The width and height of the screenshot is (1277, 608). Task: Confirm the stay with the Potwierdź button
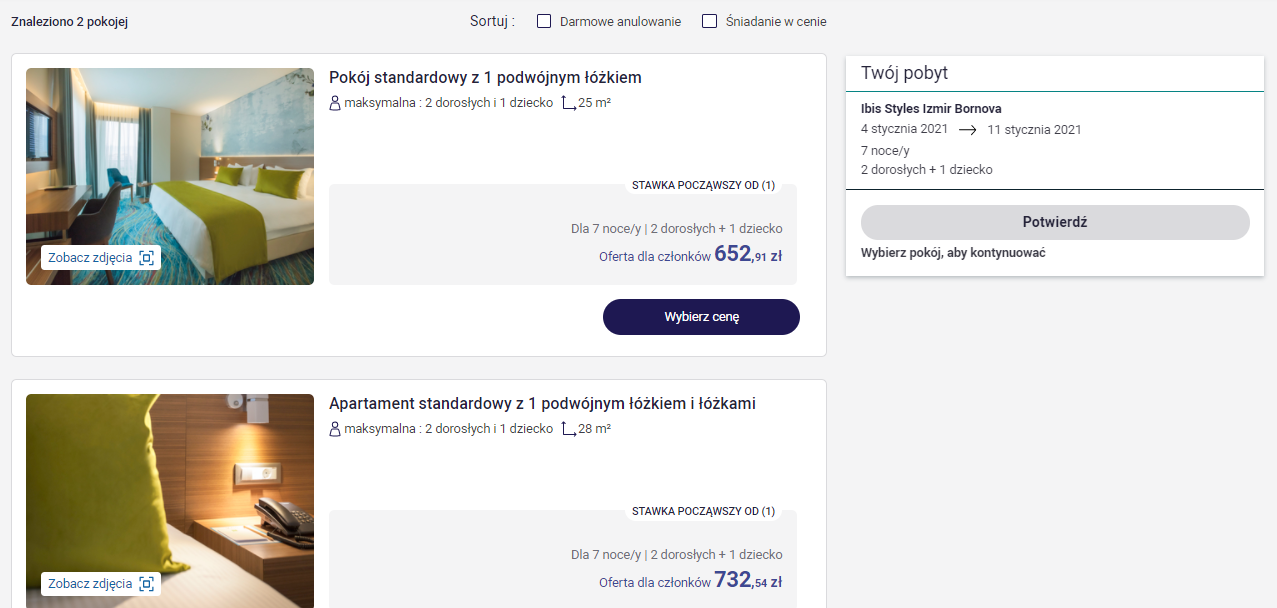(1055, 222)
